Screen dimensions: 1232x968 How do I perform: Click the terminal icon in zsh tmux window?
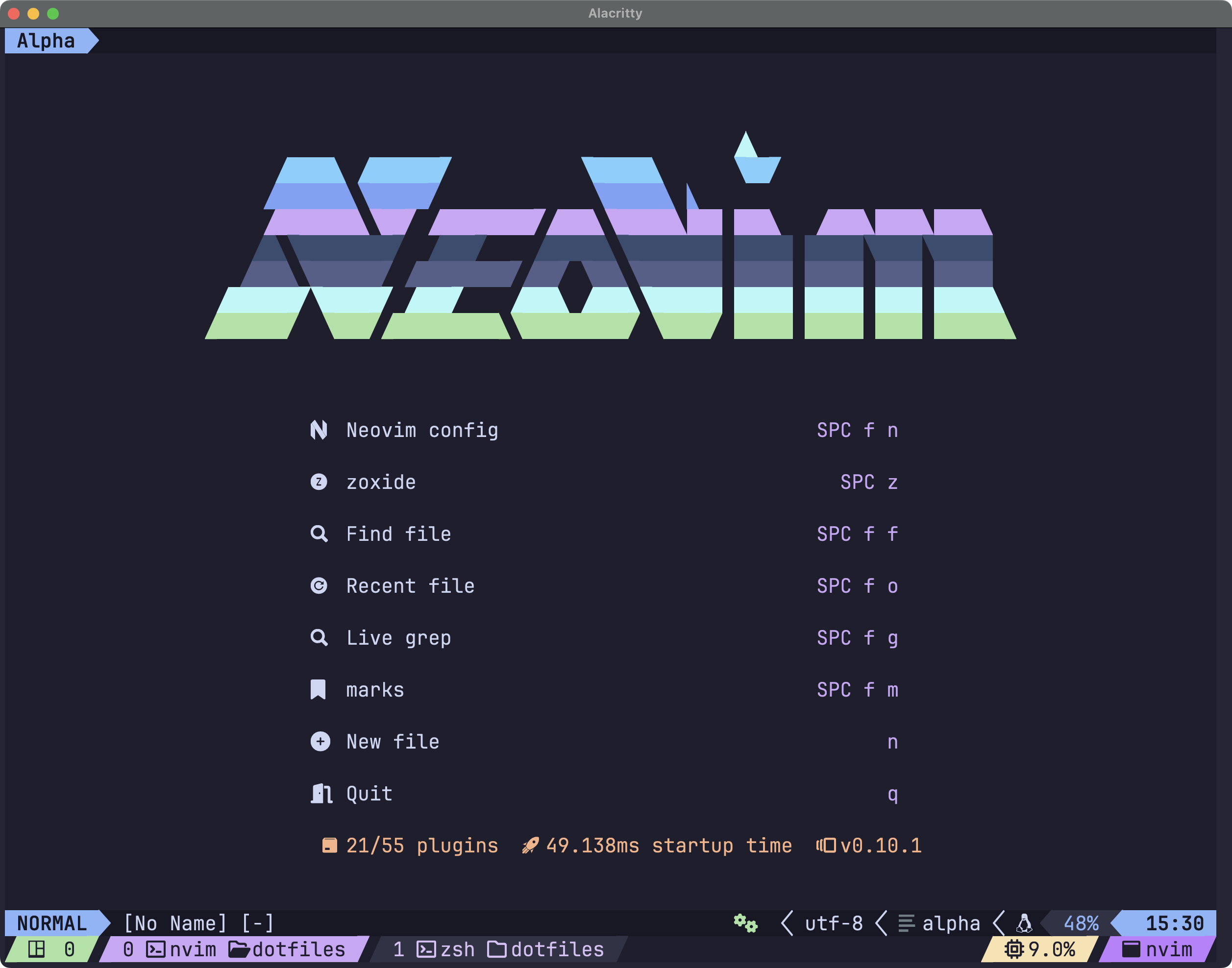(x=426, y=949)
